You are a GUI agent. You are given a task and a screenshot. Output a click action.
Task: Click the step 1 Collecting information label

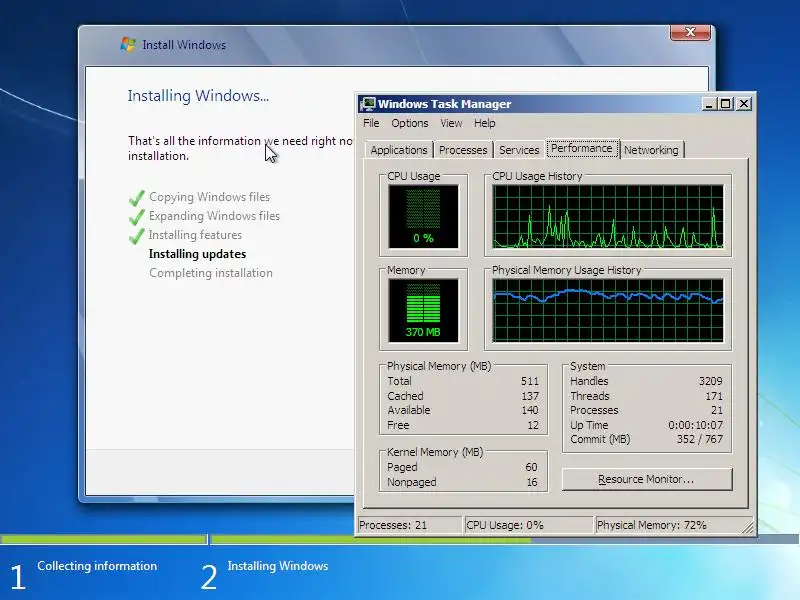click(x=97, y=566)
